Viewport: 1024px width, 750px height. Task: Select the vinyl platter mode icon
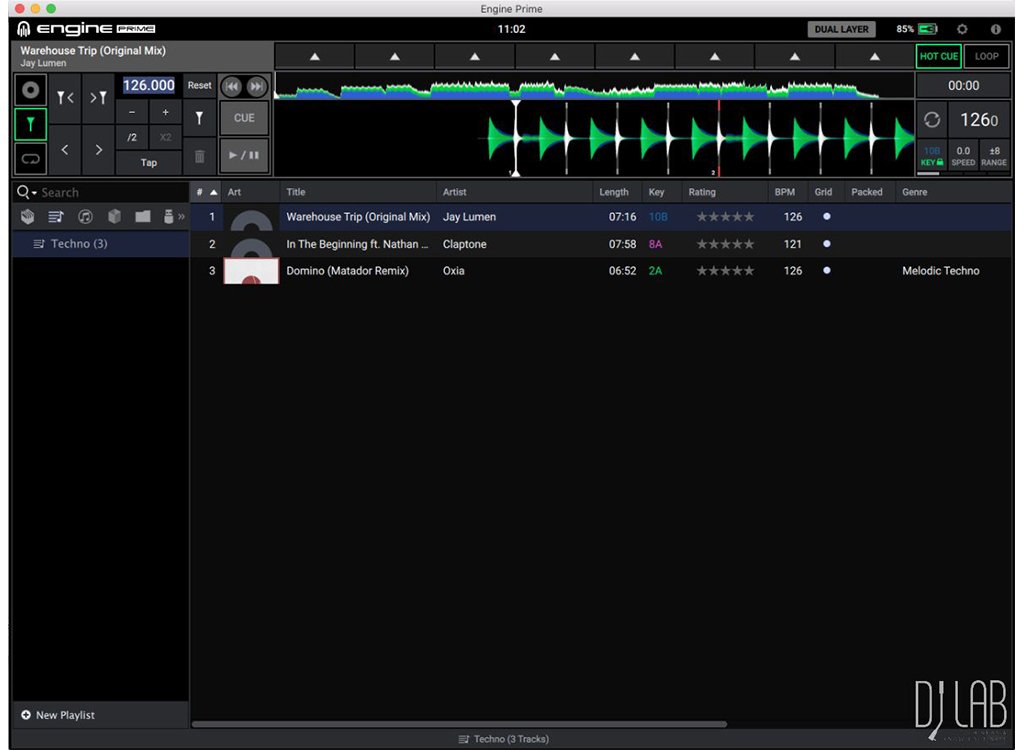pyautogui.click(x=31, y=90)
